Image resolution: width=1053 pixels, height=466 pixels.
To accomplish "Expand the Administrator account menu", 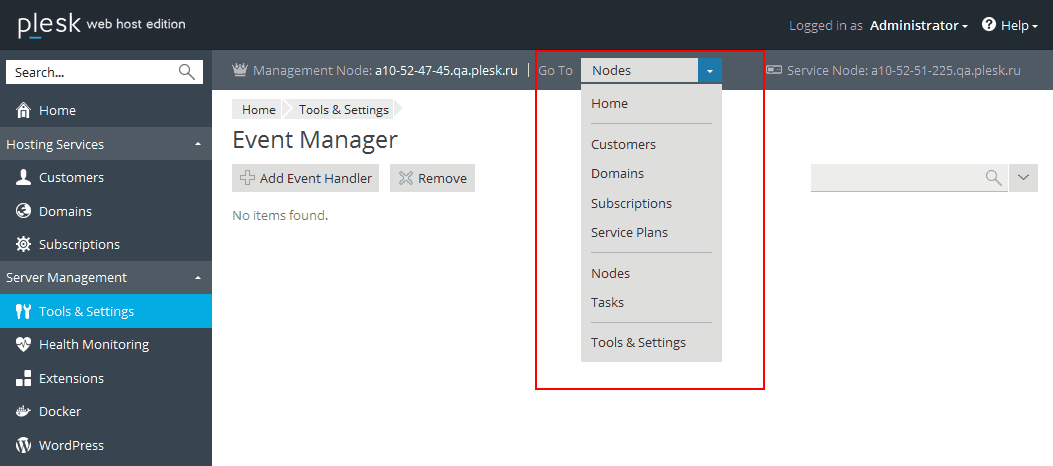I will click(x=918, y=26).
